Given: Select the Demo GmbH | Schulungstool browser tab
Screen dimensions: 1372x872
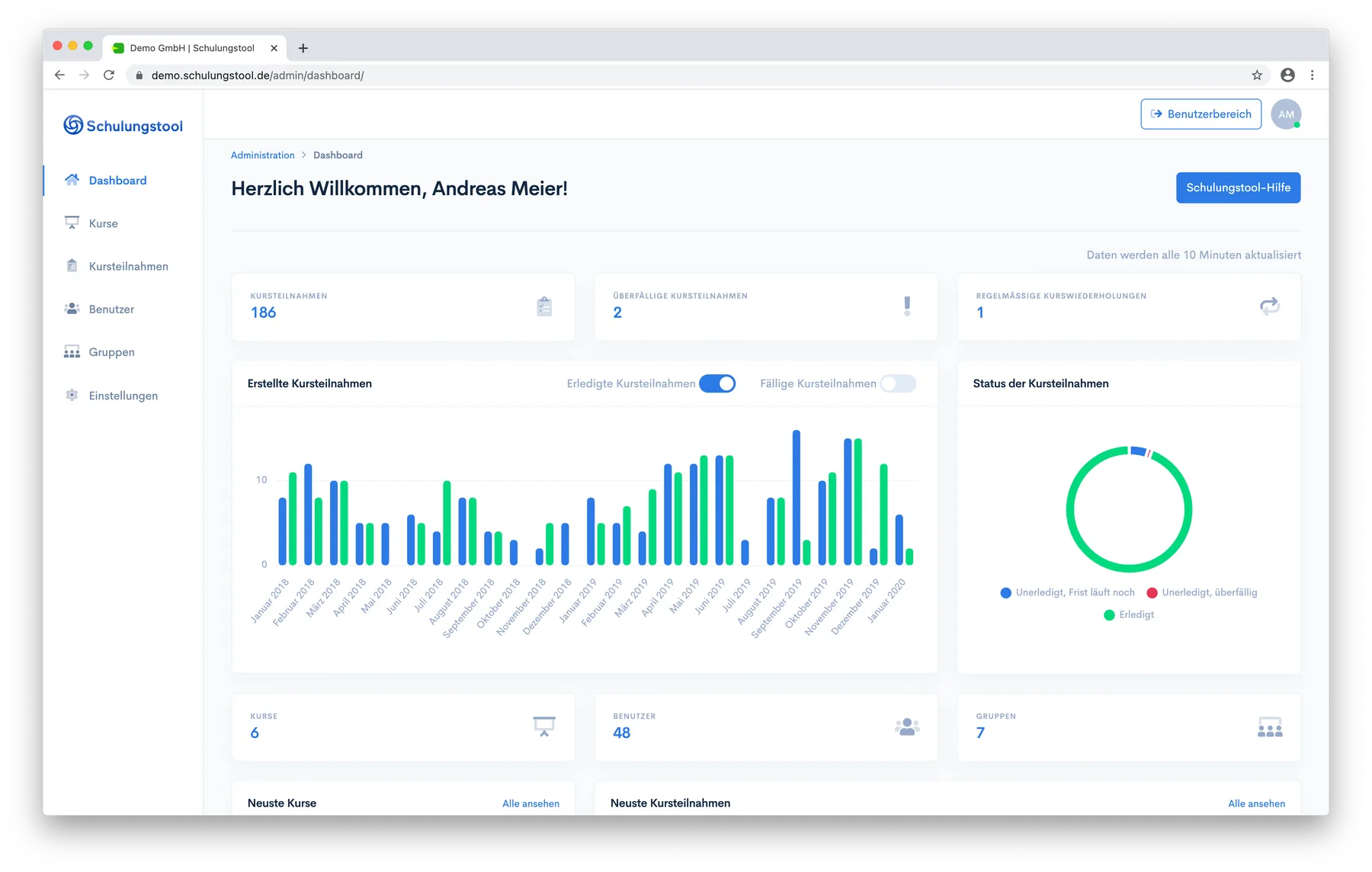Looking at the screenshot, I should [192, 48].
